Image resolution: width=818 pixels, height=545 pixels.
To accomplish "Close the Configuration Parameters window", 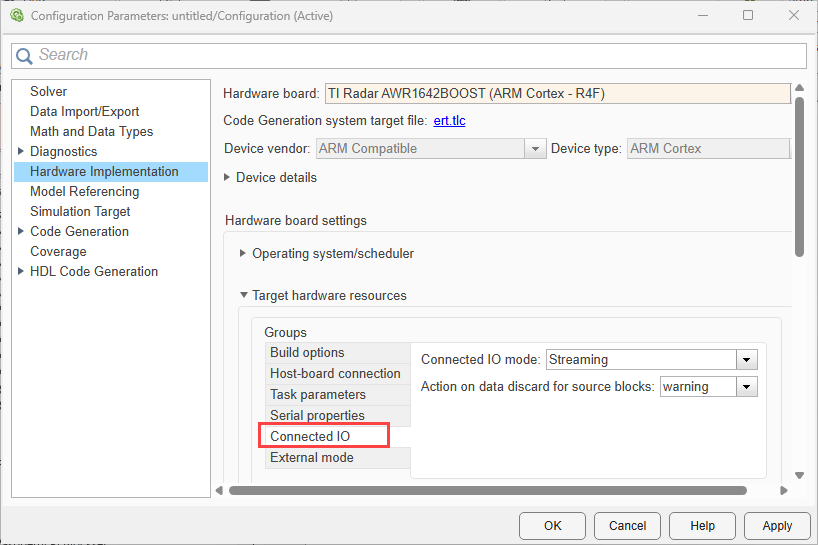I will pos(793,16).
